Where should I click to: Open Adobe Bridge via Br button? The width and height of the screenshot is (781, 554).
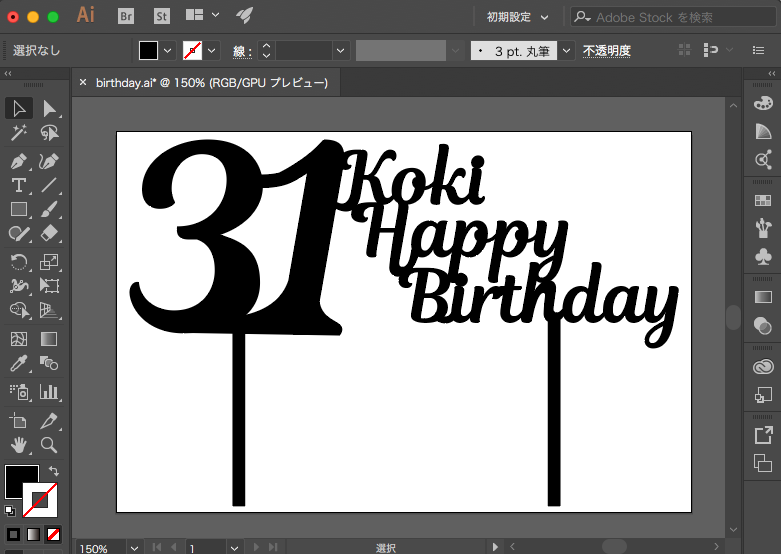pyautogui.click(x=126, y=16)
